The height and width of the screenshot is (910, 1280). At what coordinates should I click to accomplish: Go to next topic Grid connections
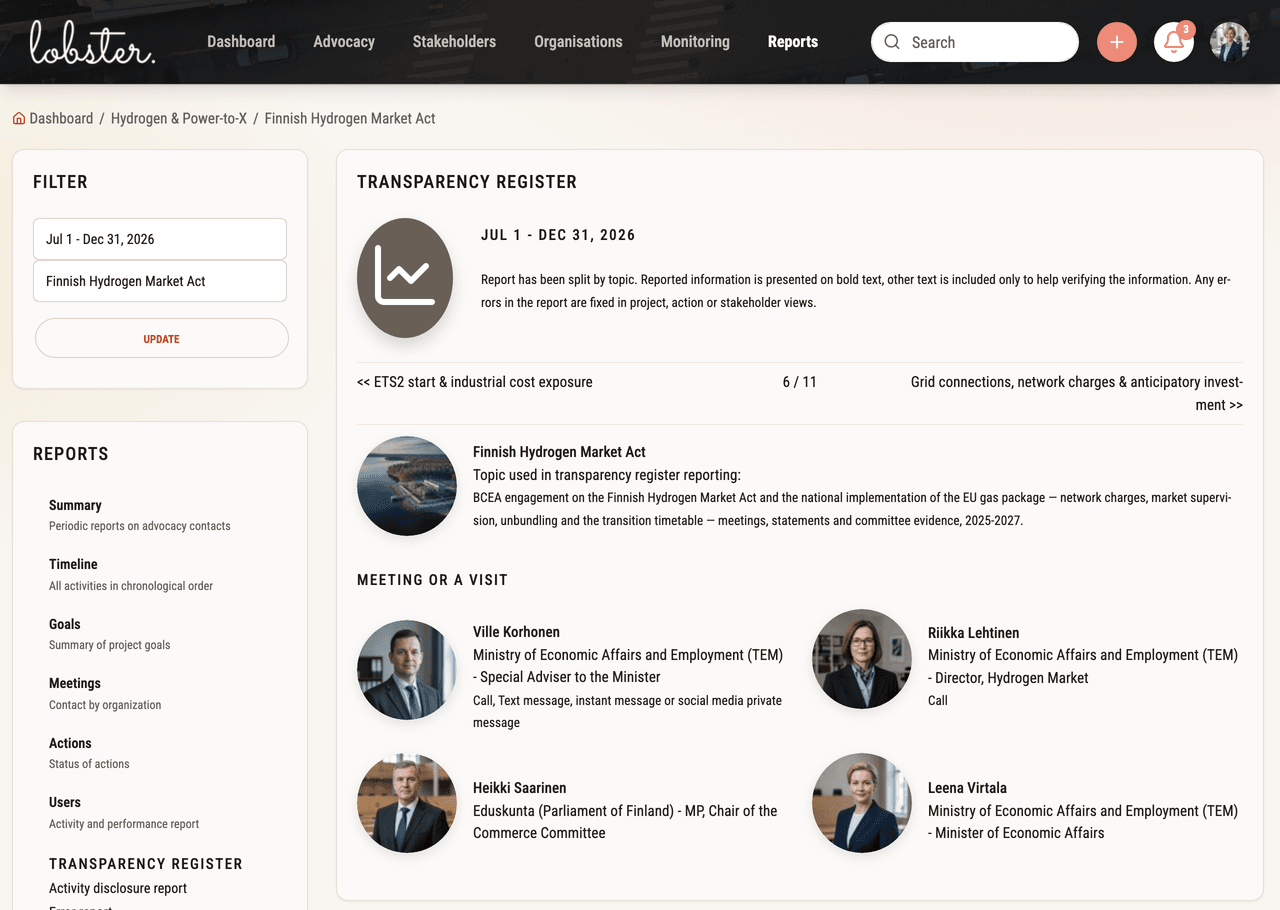tap(1077, 393)
